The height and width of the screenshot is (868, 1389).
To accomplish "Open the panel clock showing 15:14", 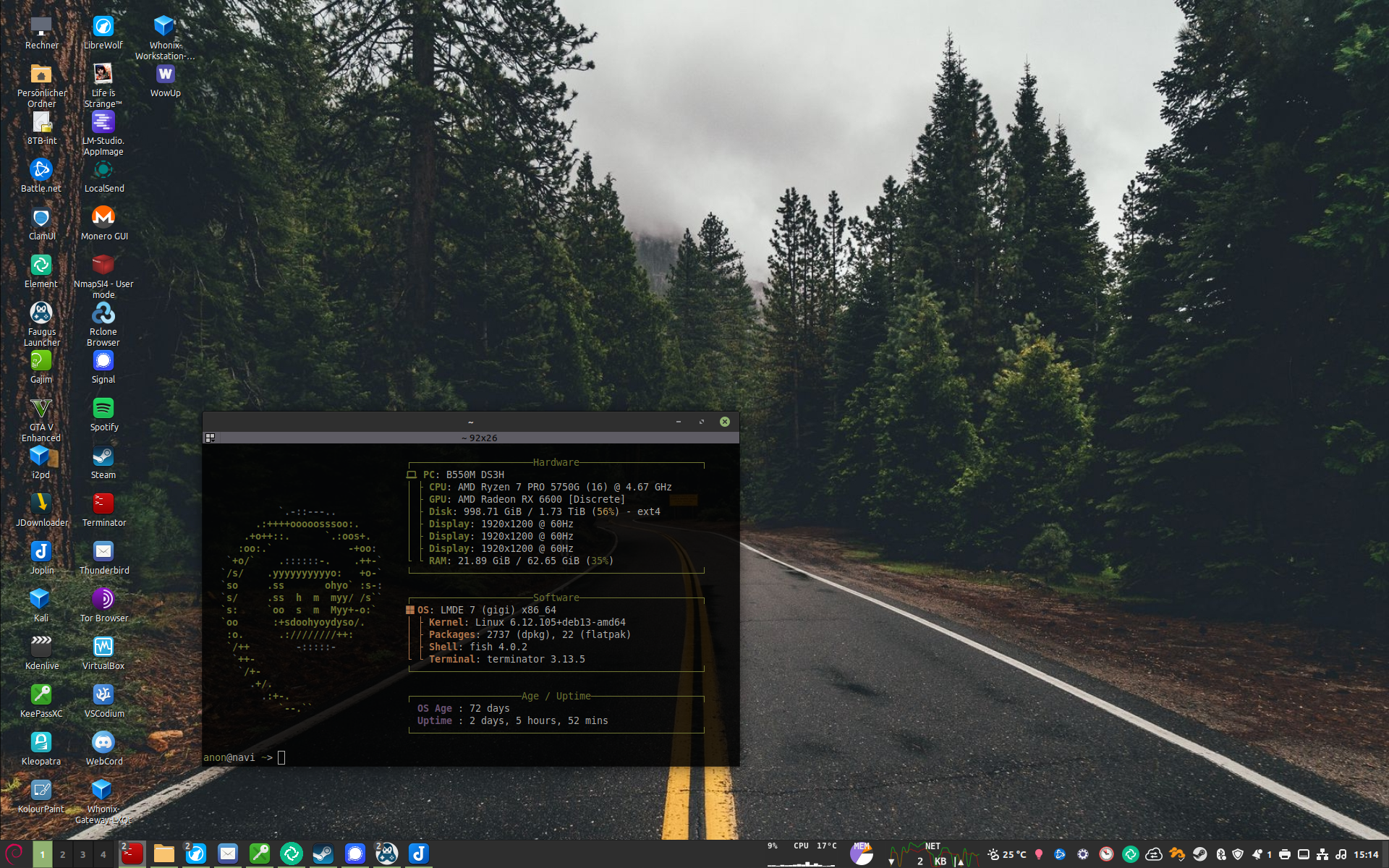I will click(x=1367, y=854).
